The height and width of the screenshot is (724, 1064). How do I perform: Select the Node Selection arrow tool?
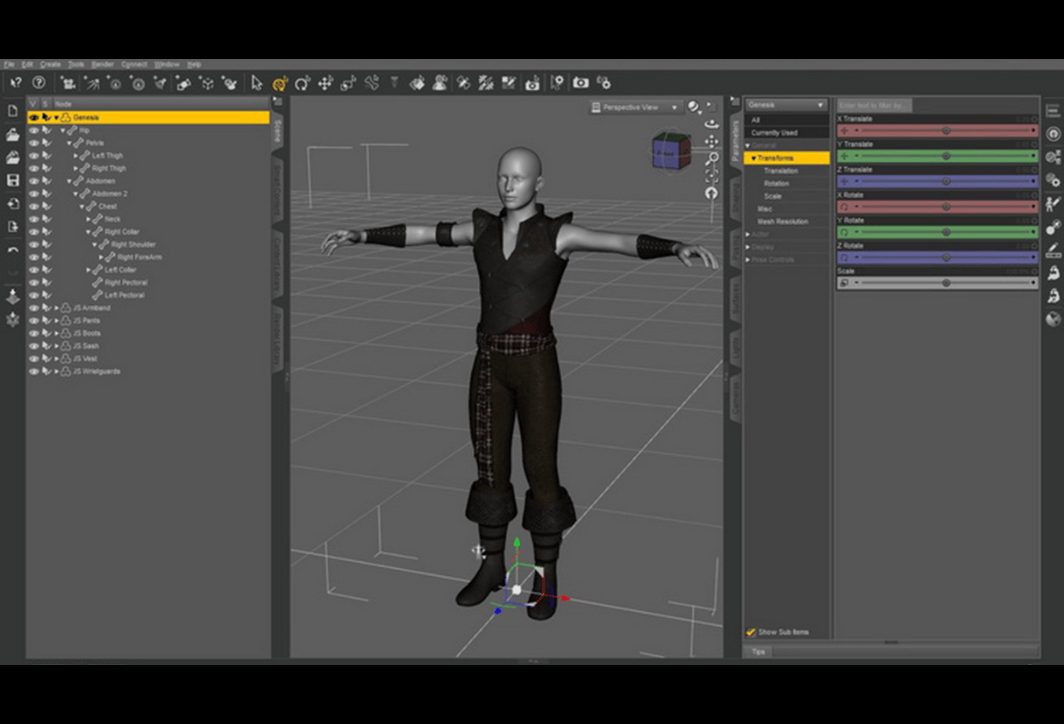coord(257,83)
